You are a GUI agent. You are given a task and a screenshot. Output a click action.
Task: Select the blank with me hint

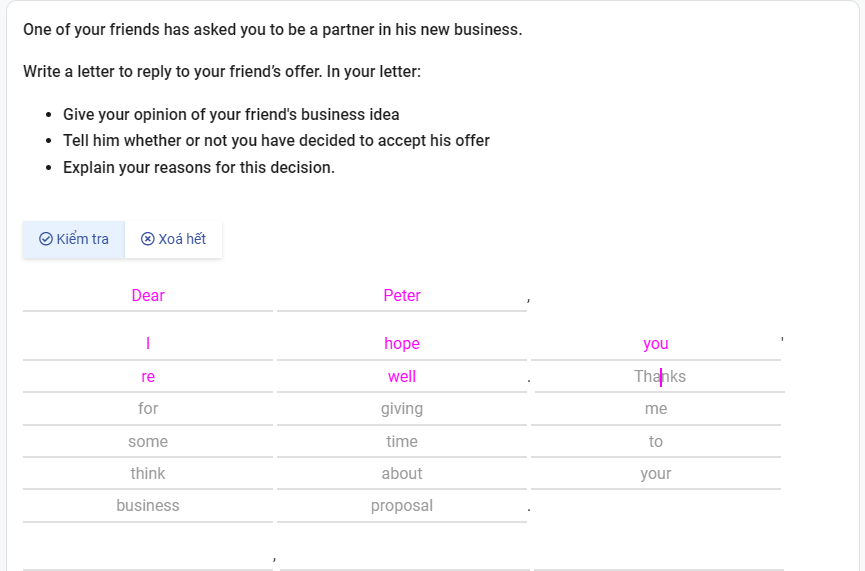(655, 409)
